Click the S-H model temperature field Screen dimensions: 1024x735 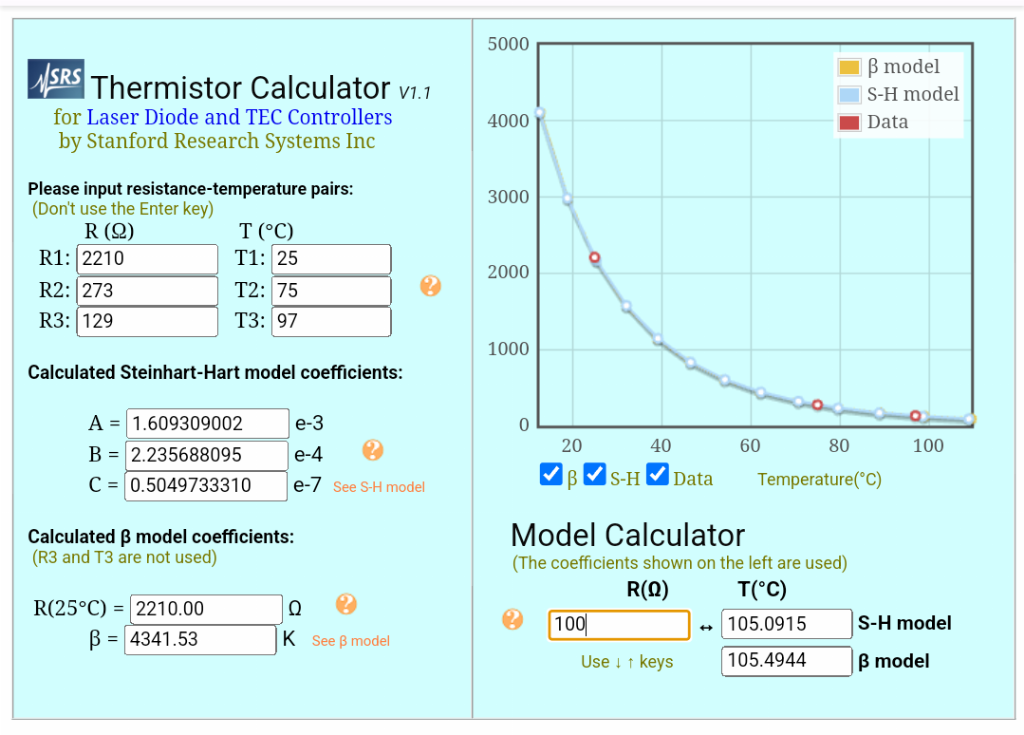click(786, 625)
